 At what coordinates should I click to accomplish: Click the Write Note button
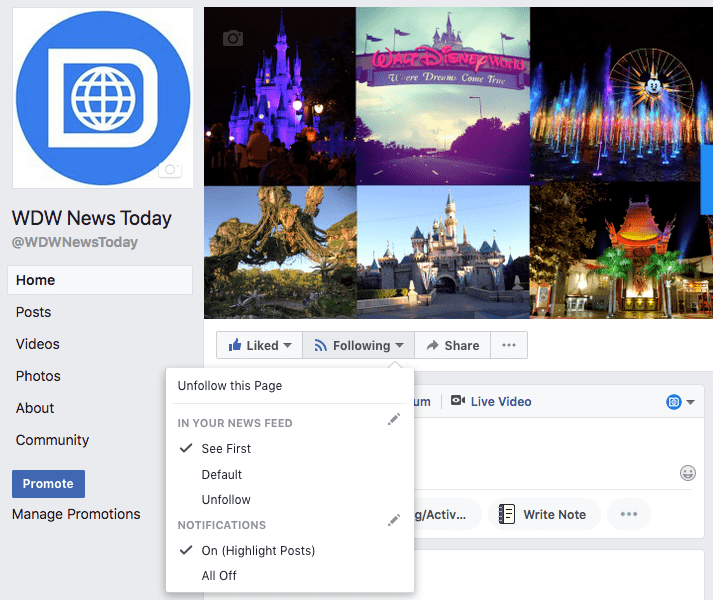(x=544, y=514)
